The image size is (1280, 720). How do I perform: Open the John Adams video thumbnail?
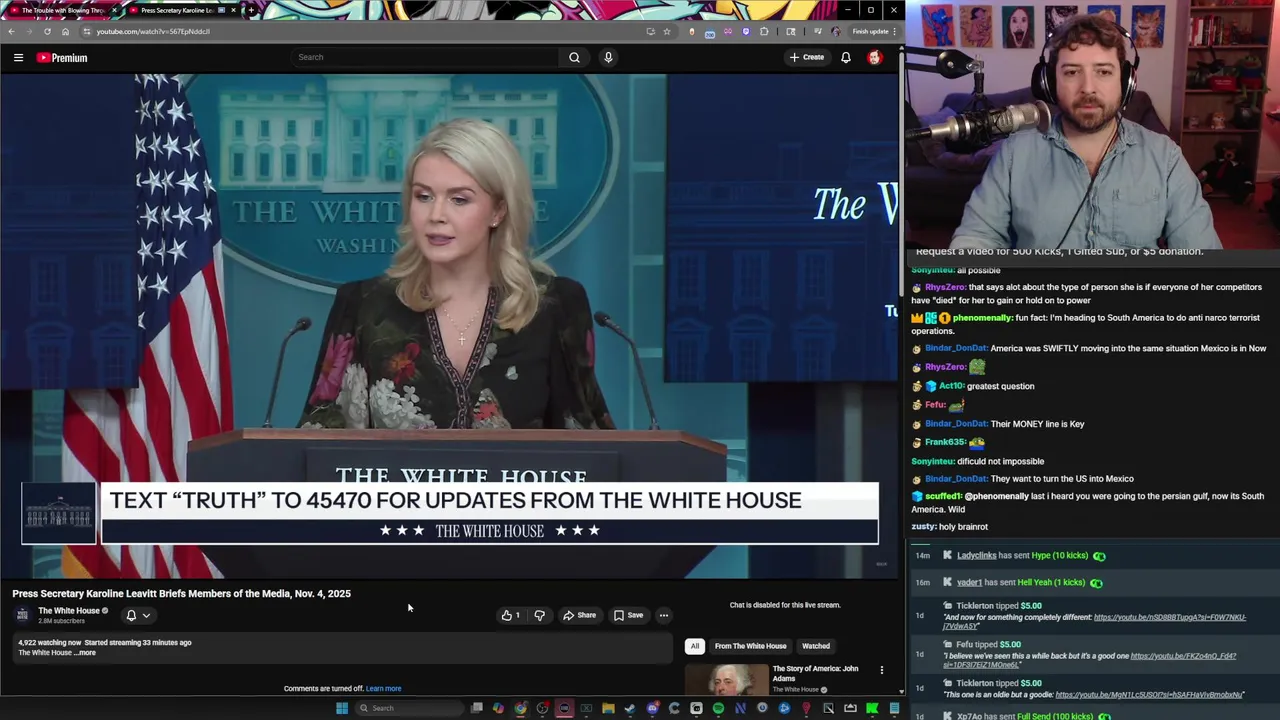point(727,679)
